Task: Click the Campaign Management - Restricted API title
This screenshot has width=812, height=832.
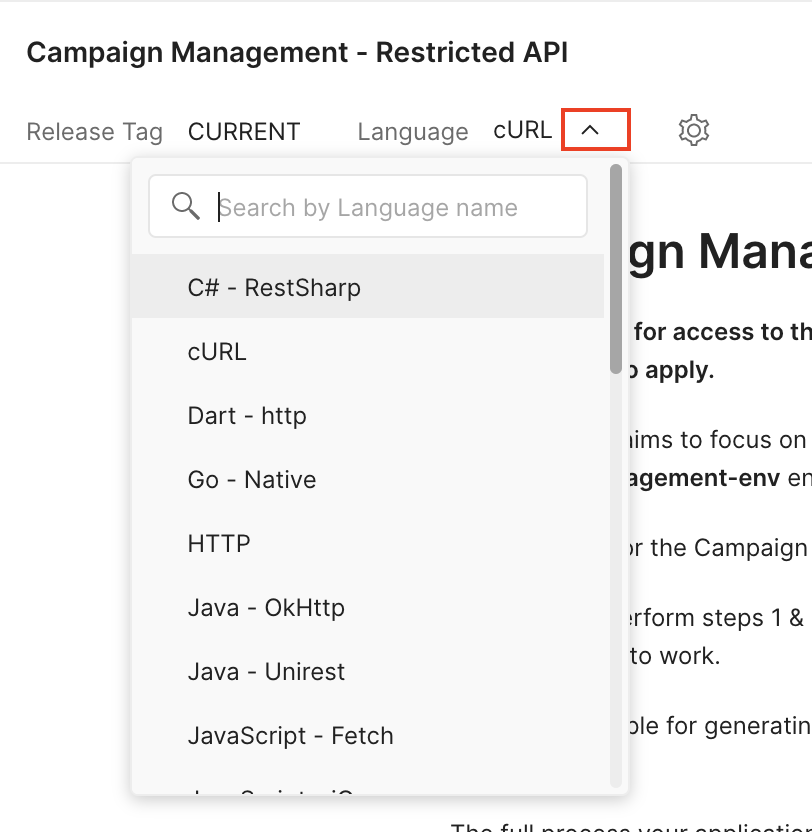Action: [297, 53]
